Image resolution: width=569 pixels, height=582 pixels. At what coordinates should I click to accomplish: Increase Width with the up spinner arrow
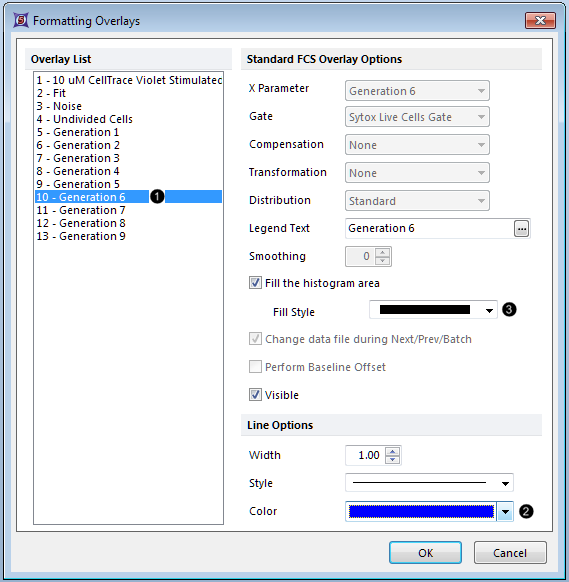(392, 451)
